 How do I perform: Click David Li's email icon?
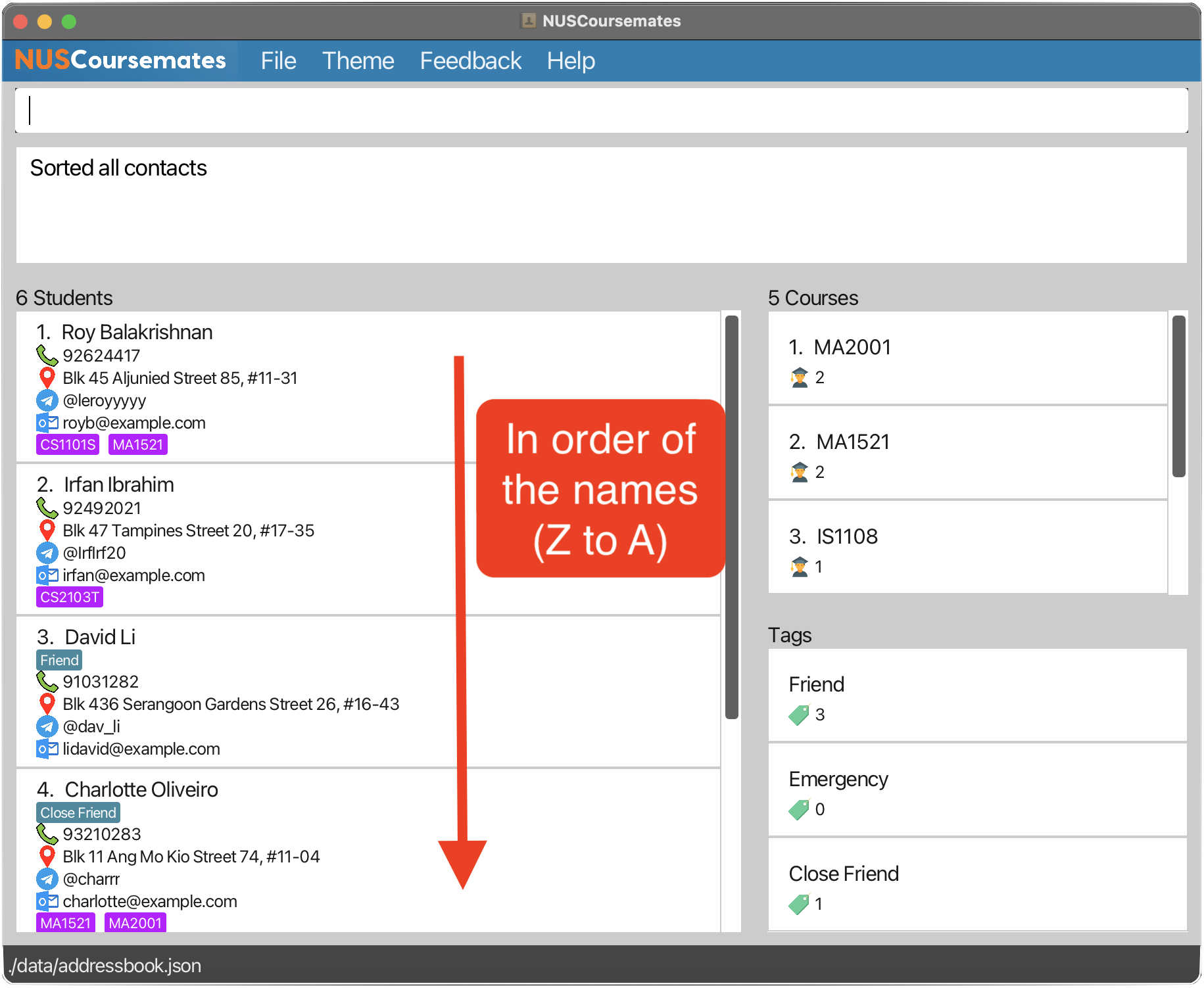[47, 749]
